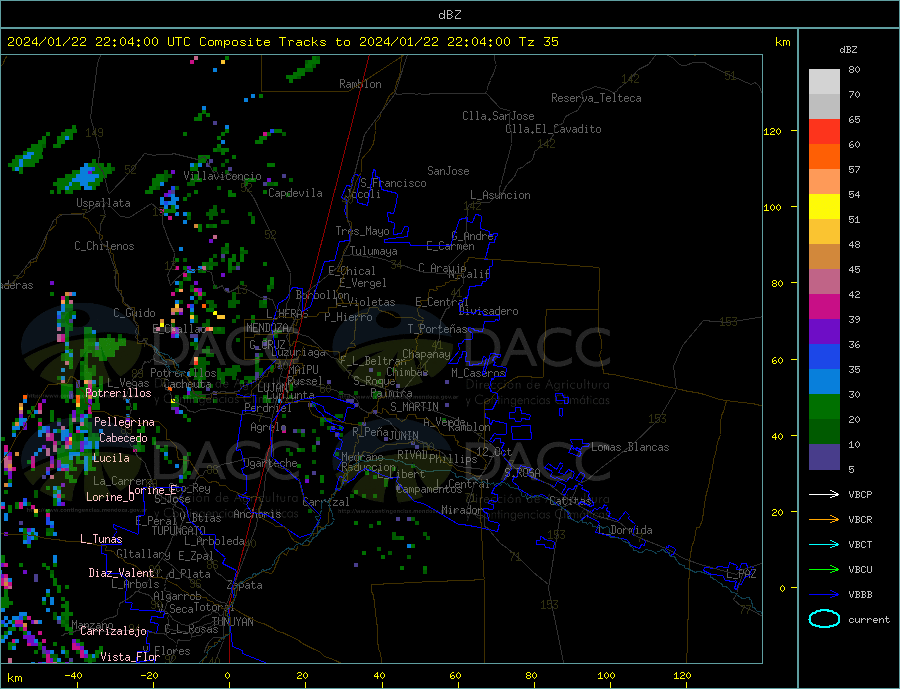This screenshot has height=689, width=900.
Task: Click the -40 tick on horizontal axis
Action: pyautogui.click(x=73, y=676)
